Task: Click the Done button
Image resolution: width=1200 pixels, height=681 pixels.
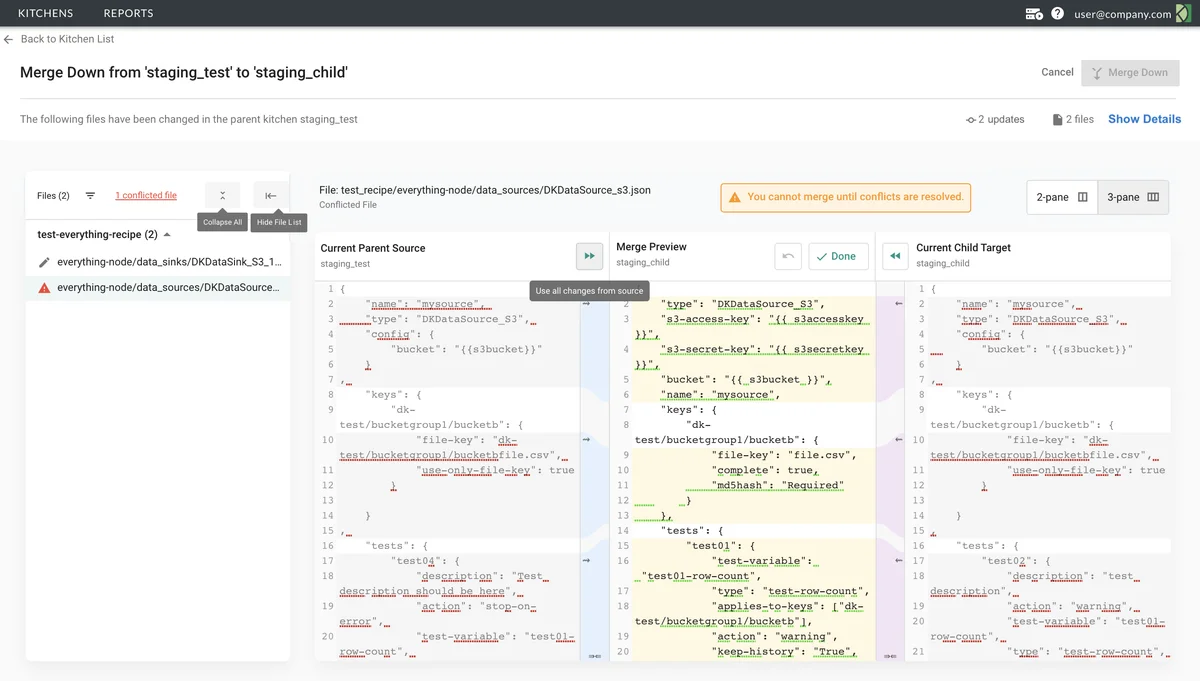Action: [x=837, y=257]
